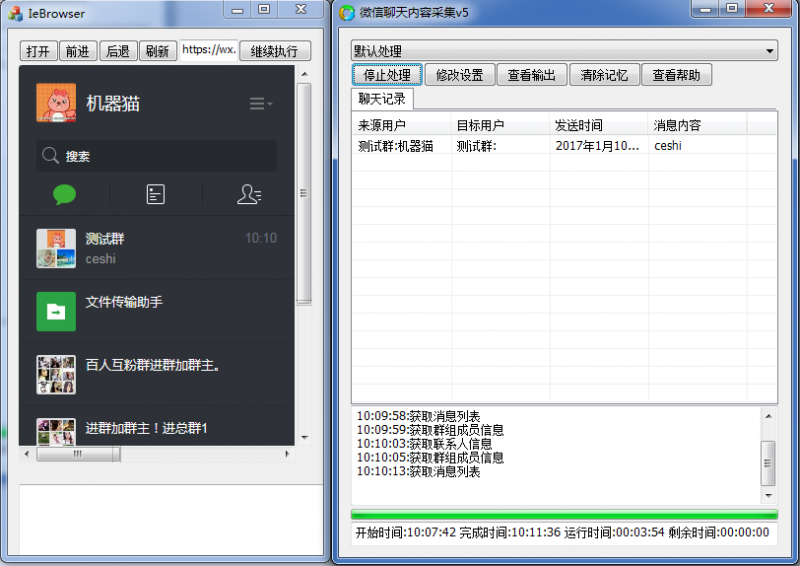The height and width of the screenshot is (566, 800).
Task: Click the 修改设置 button
Action: coord(460,75)
